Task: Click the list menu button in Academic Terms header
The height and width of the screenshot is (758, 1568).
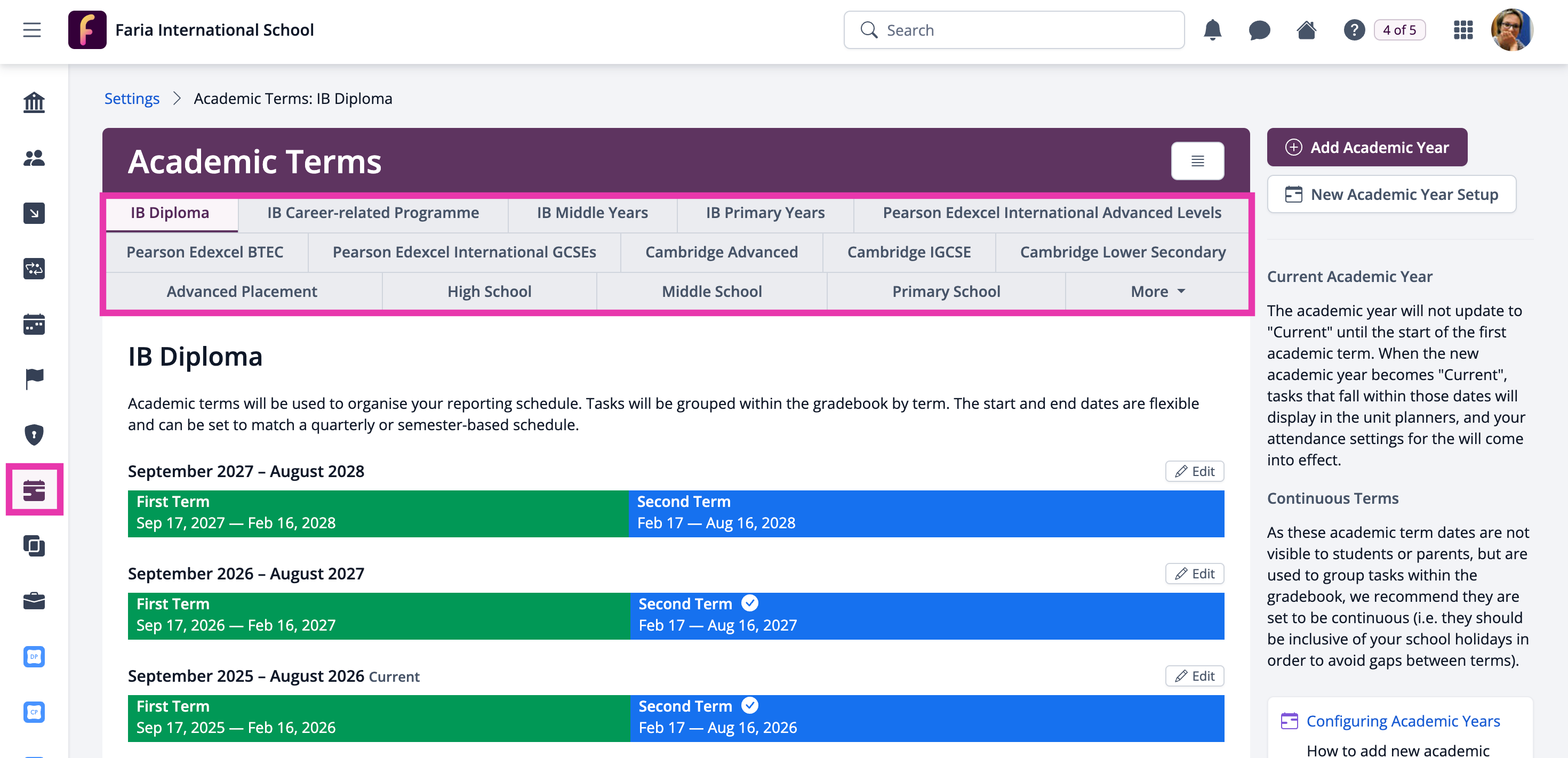Action: [x=1197, y=160]
